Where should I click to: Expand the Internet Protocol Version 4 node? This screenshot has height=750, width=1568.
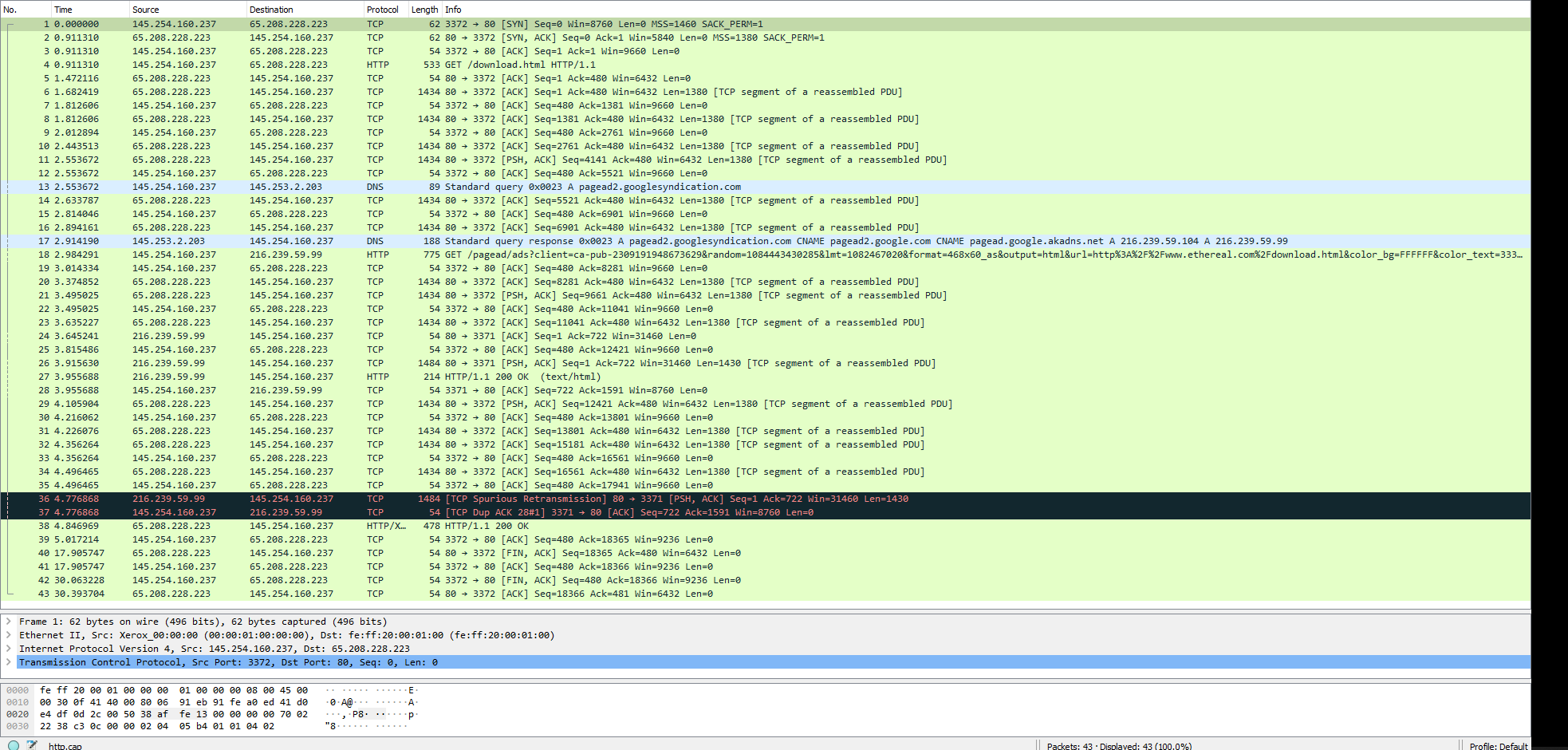(9, 649)
